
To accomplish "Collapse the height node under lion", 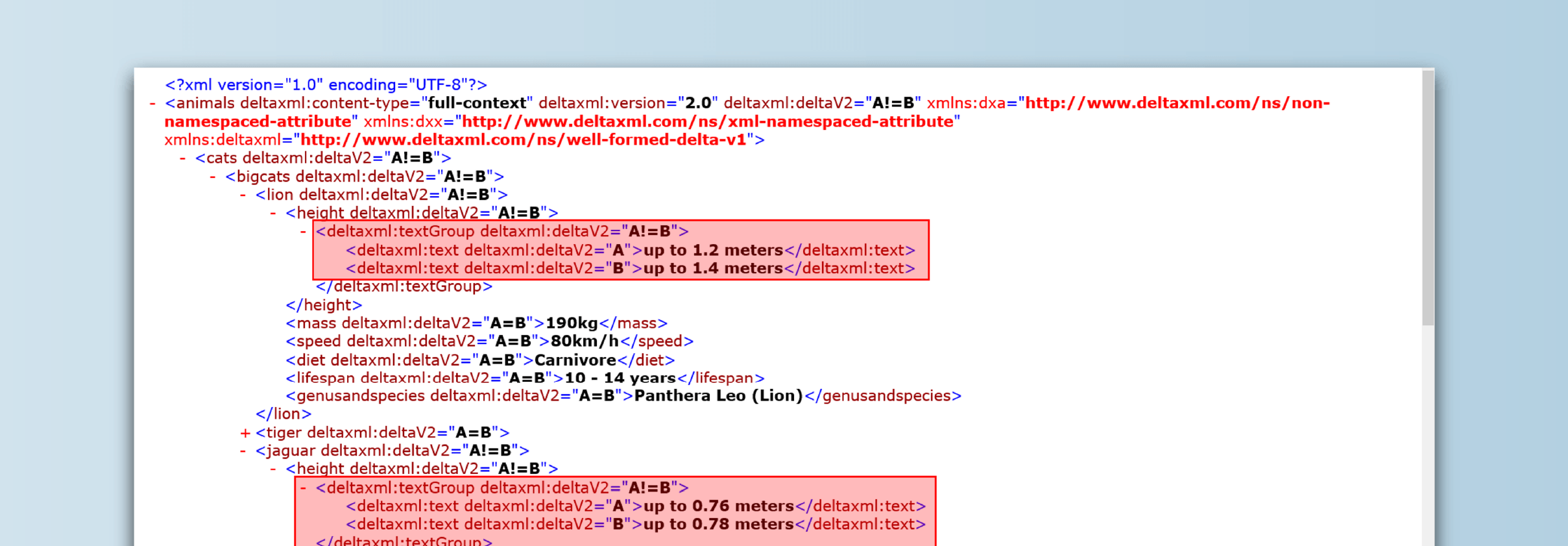I will [273, 213].
